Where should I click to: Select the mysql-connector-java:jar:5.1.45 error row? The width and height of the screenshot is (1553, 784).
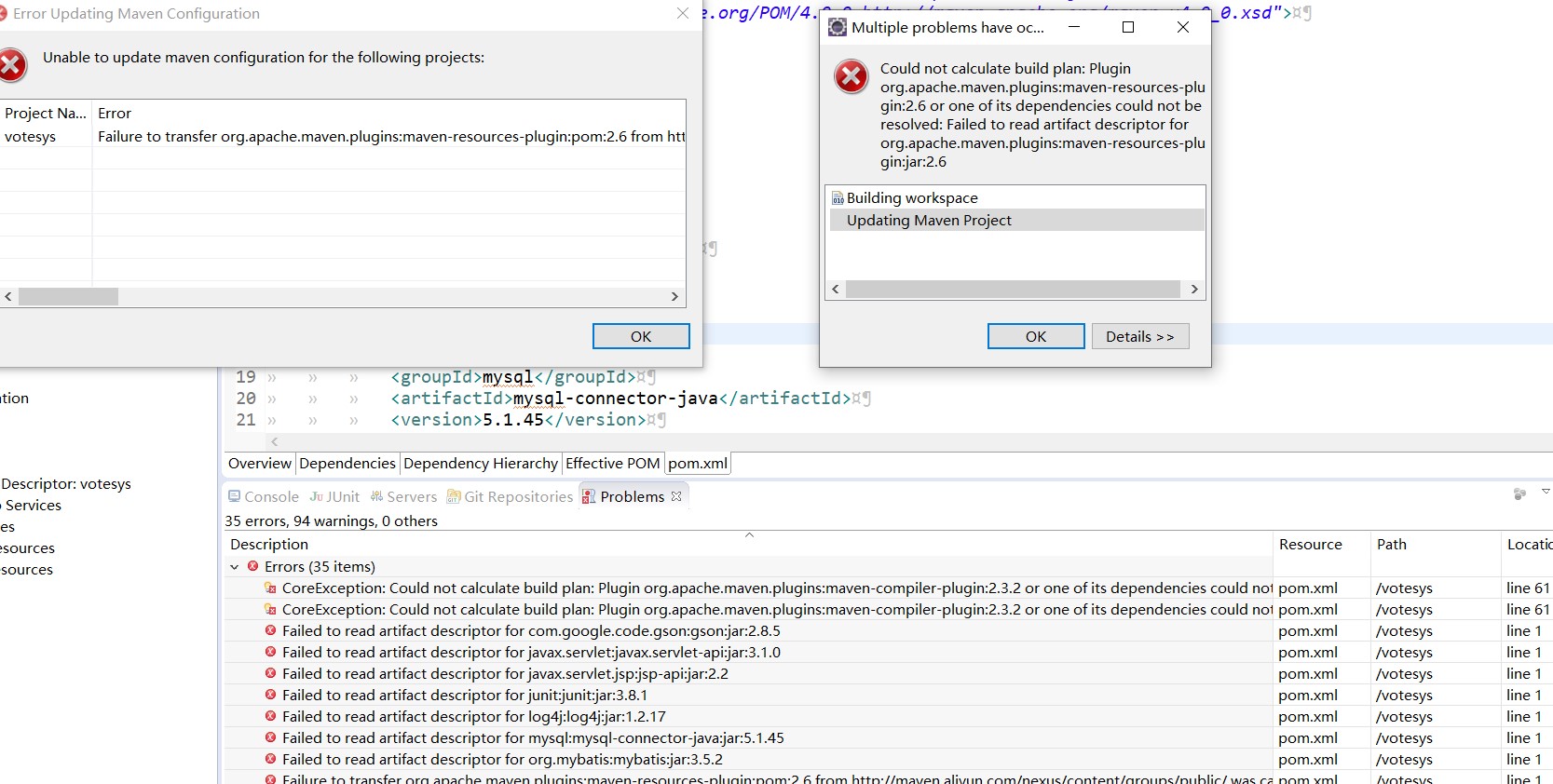point(889,737)
